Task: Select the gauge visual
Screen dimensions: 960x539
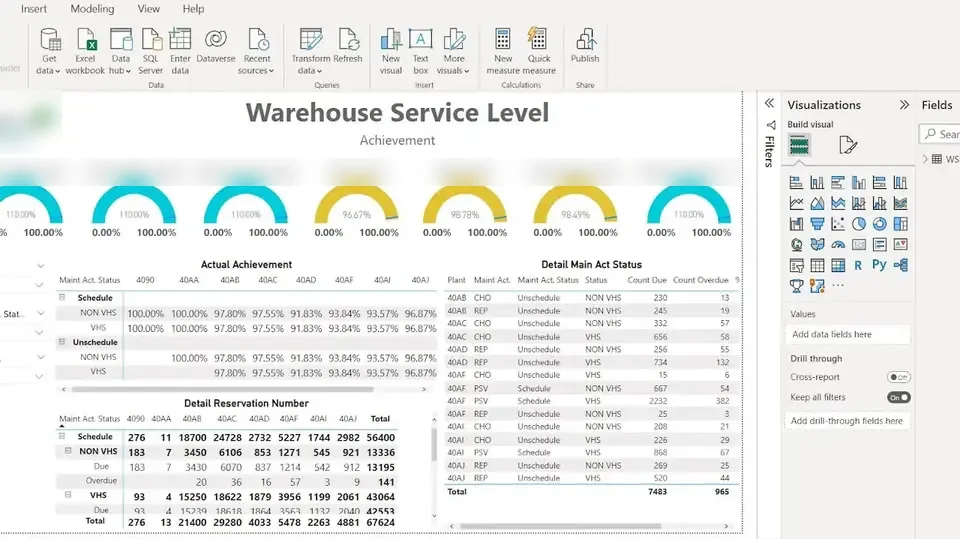Action: (838, 245)
